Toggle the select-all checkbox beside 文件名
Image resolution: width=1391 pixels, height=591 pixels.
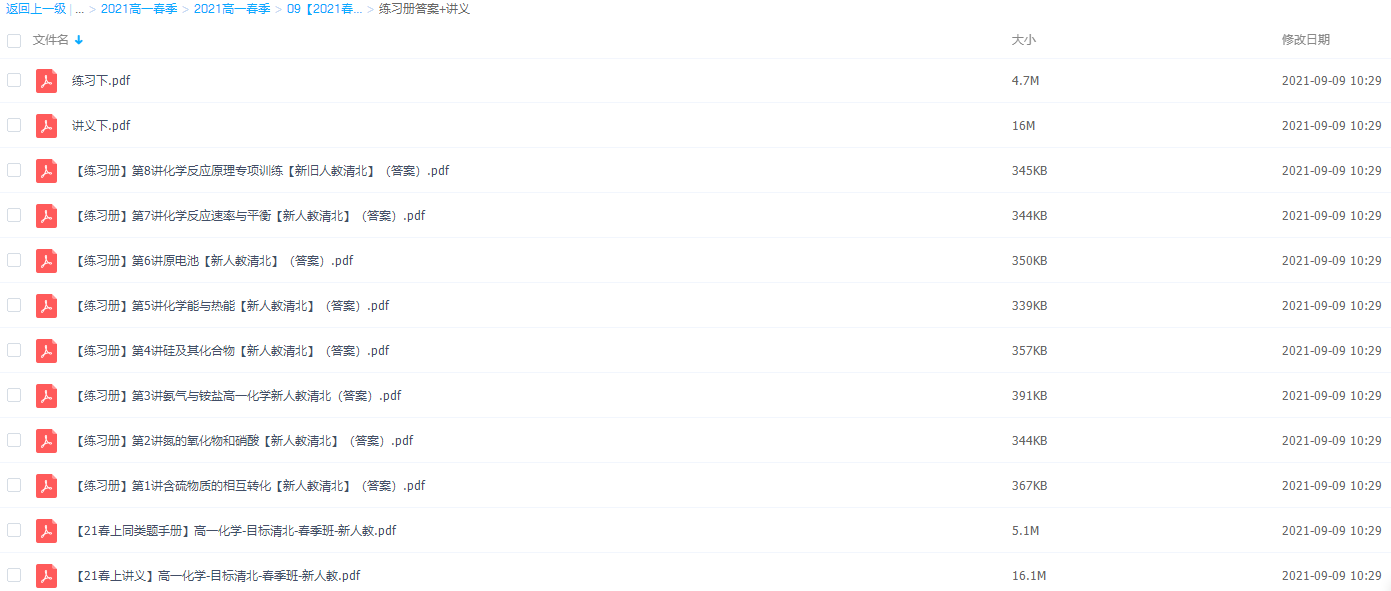coord(14,41)
